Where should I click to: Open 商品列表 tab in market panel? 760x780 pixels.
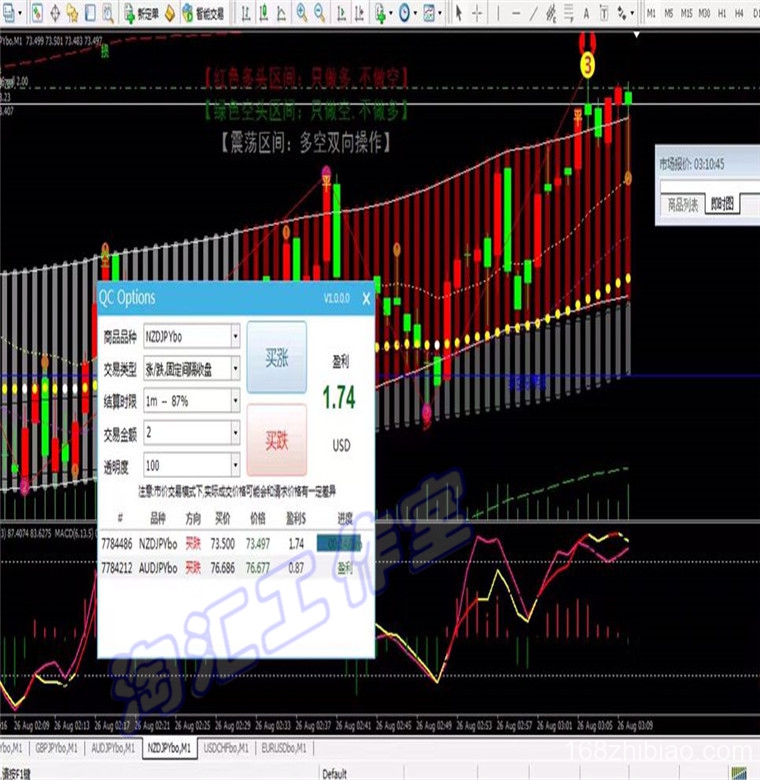point(683,204)
